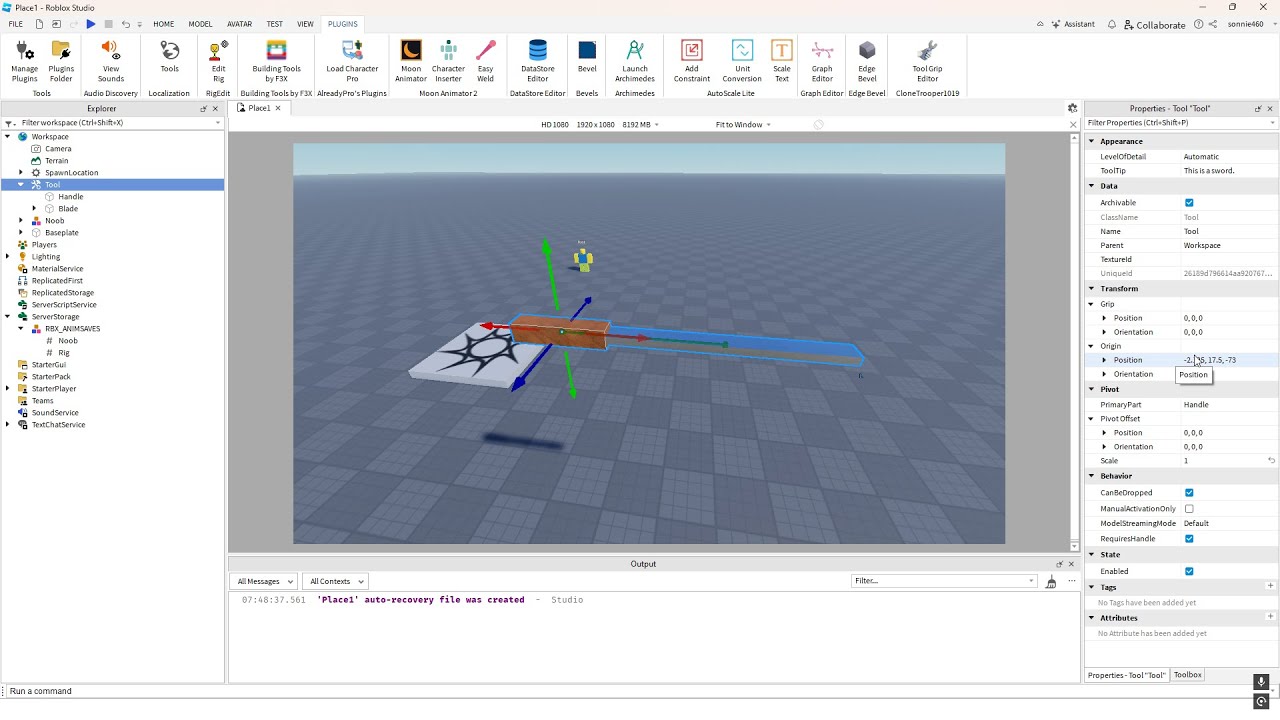Collapse the Transform properties section
The height and width of the screenshot is (720, 1280).
[x=1091, y=288]
